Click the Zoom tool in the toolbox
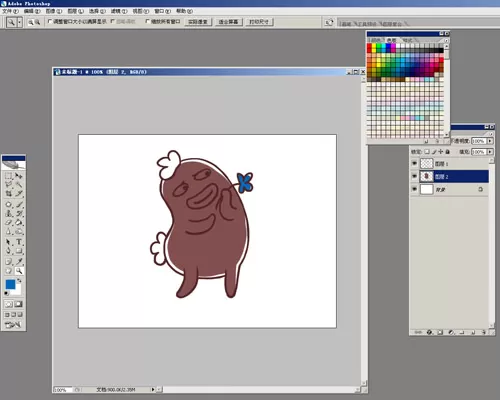Screen dimensions: 500x400 coord(19,271)
